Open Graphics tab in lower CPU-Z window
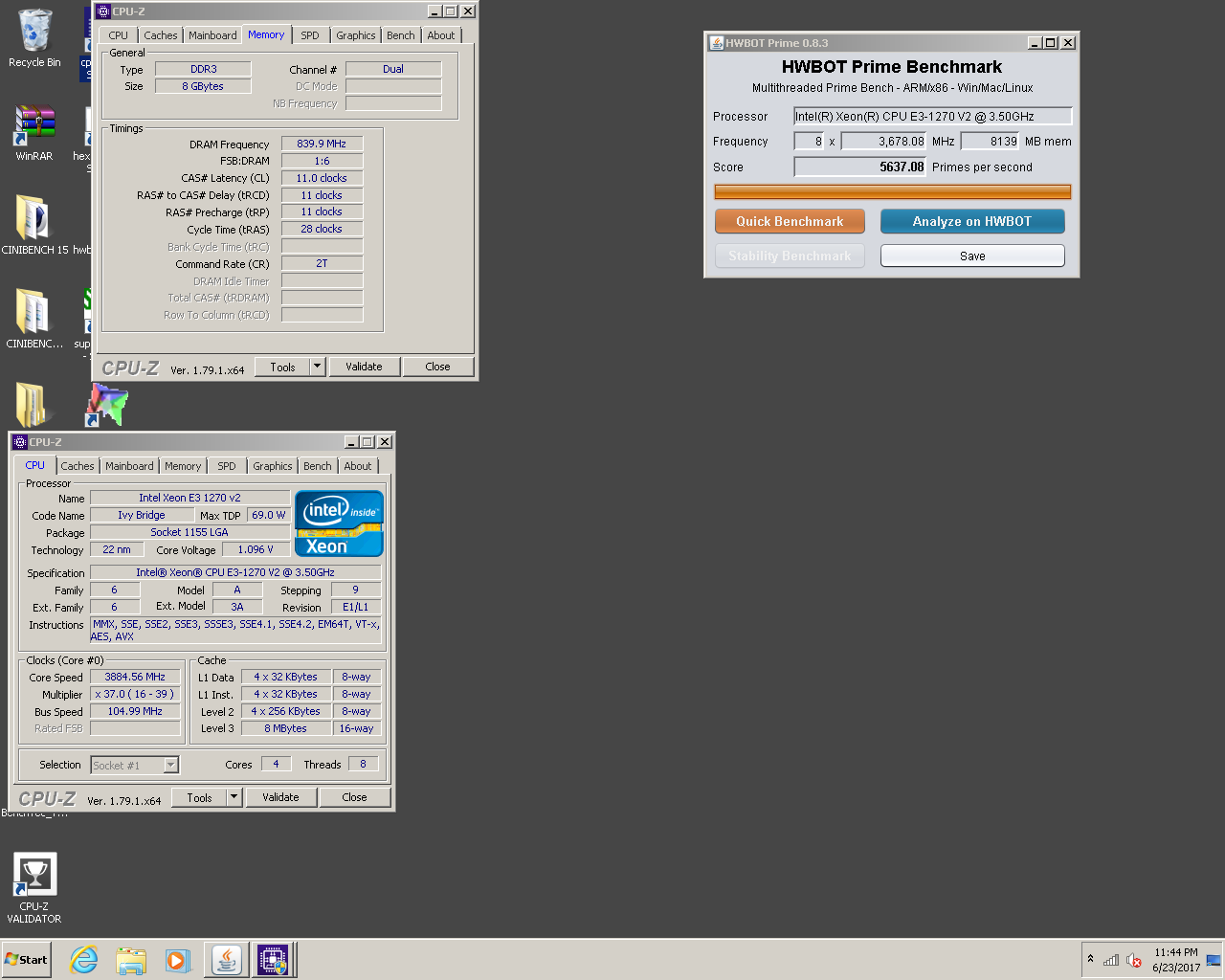The height and width of the screenshot is (980, 1225). pos(273,466)
